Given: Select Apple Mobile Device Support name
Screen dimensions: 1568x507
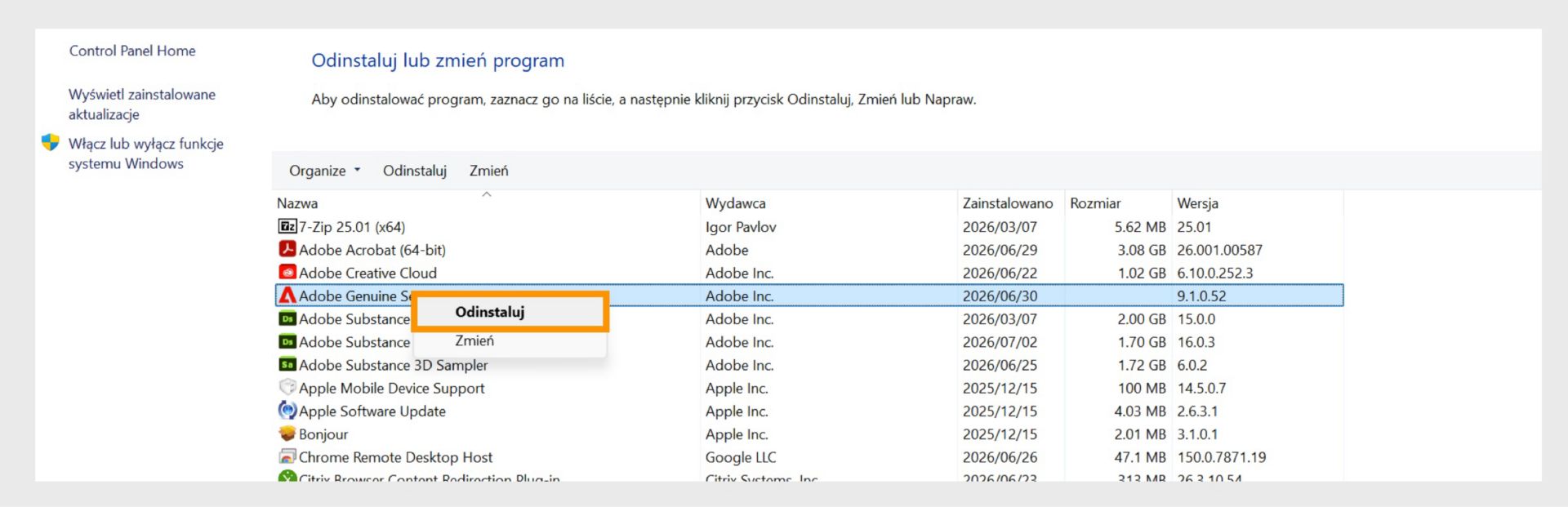Looking at the screenshot, I should click(391, 388).
